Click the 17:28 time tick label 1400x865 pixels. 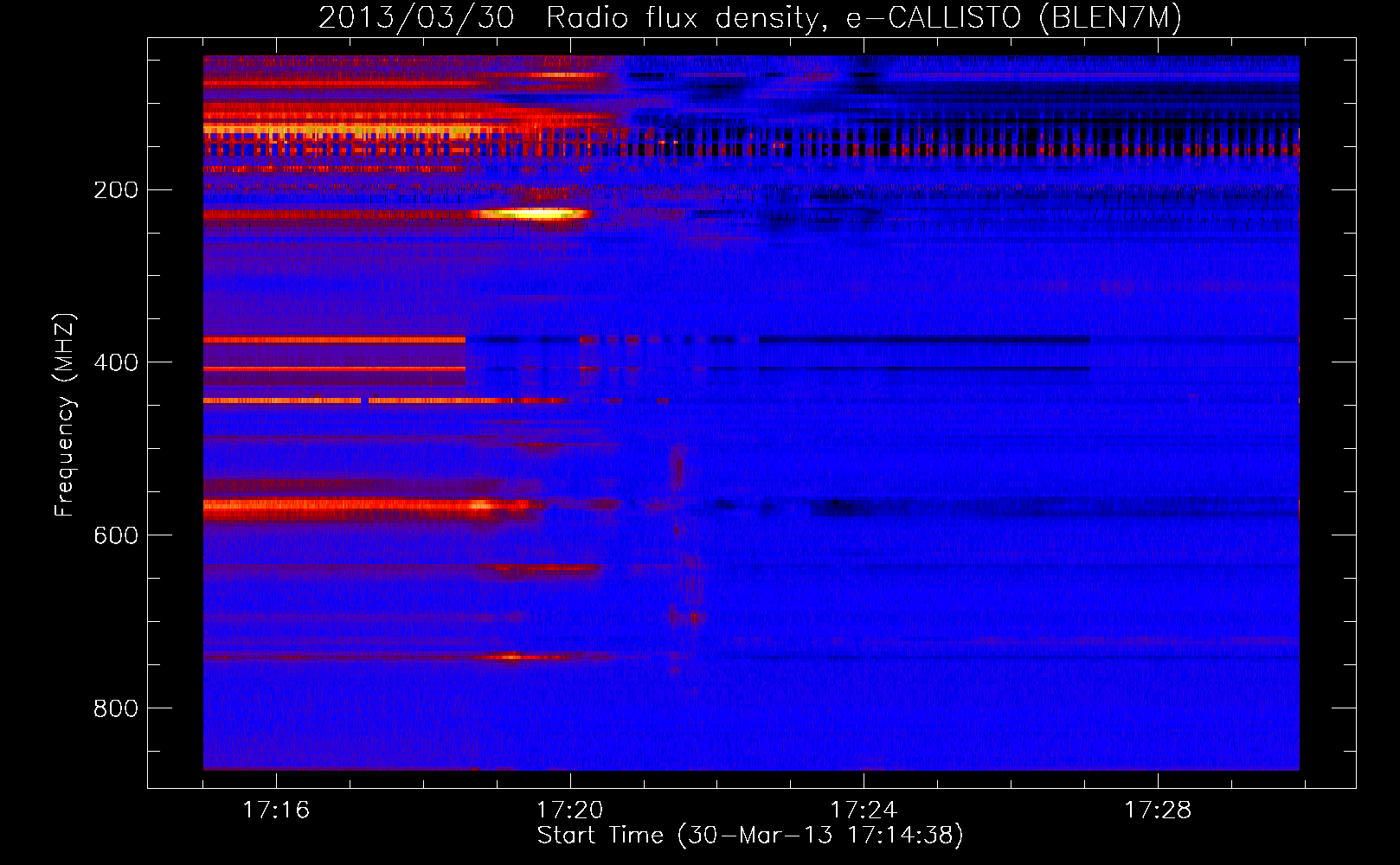[x=1158, y=810]
